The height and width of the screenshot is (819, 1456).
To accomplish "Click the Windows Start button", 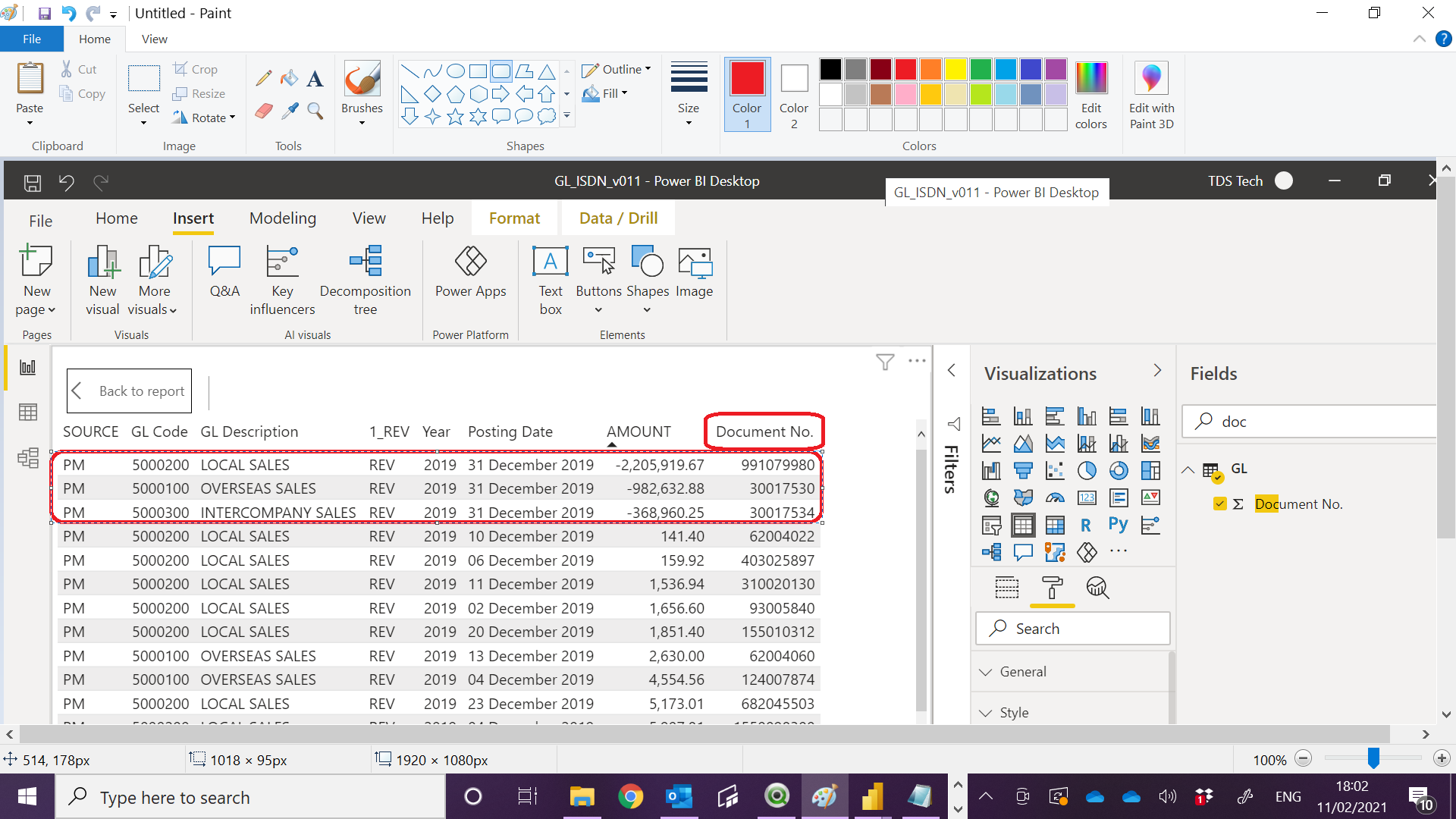I will (x=27, y=797).
